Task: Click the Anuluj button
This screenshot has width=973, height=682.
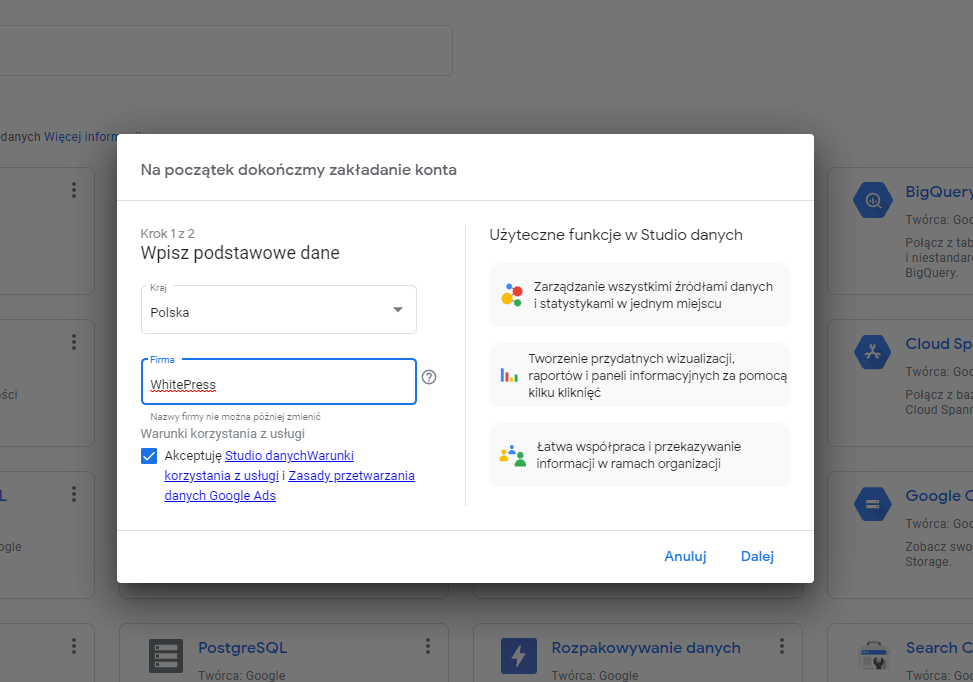Action: (x=685, y=557)
